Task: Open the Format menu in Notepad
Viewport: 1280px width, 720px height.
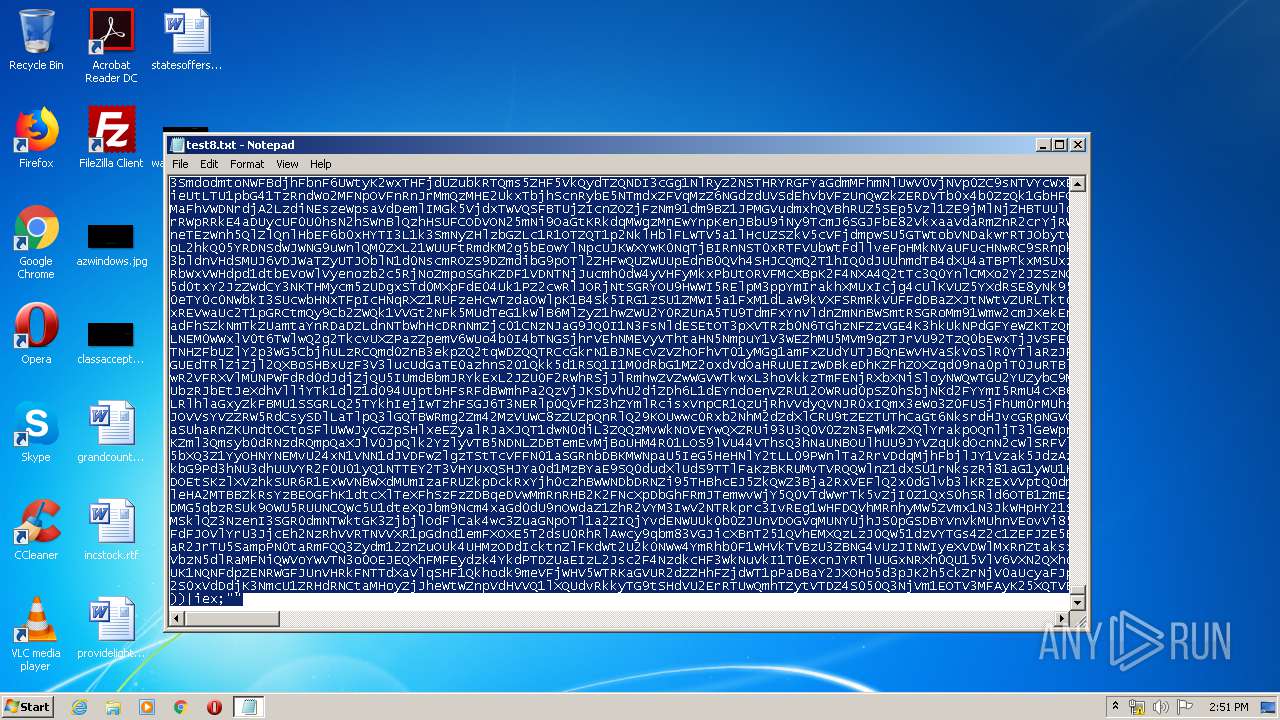Action: (247, 164)
